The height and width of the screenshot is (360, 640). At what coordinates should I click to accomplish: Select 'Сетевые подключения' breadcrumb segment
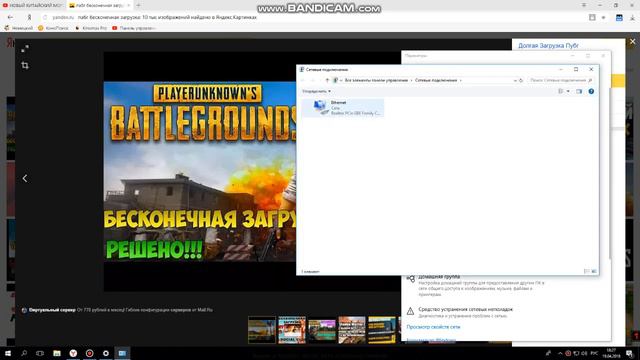coord(436,80)
